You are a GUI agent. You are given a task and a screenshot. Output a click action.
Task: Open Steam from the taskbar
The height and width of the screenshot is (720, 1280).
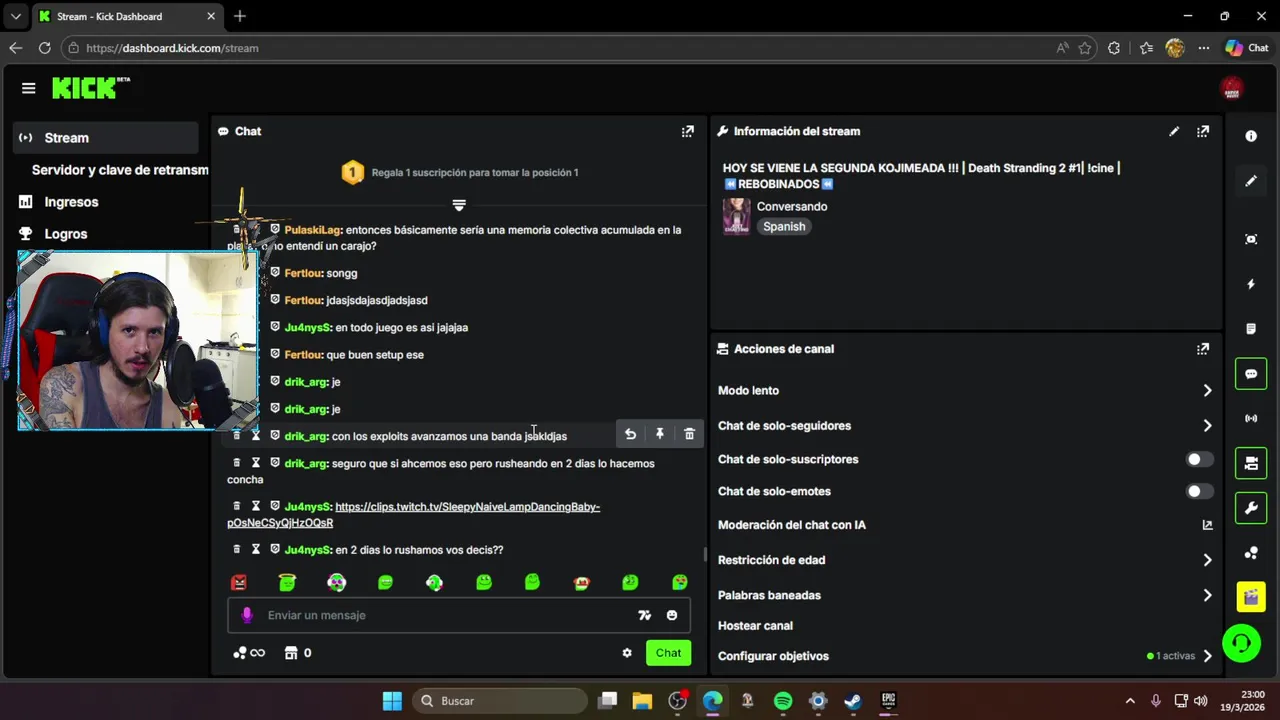[853, 701]
